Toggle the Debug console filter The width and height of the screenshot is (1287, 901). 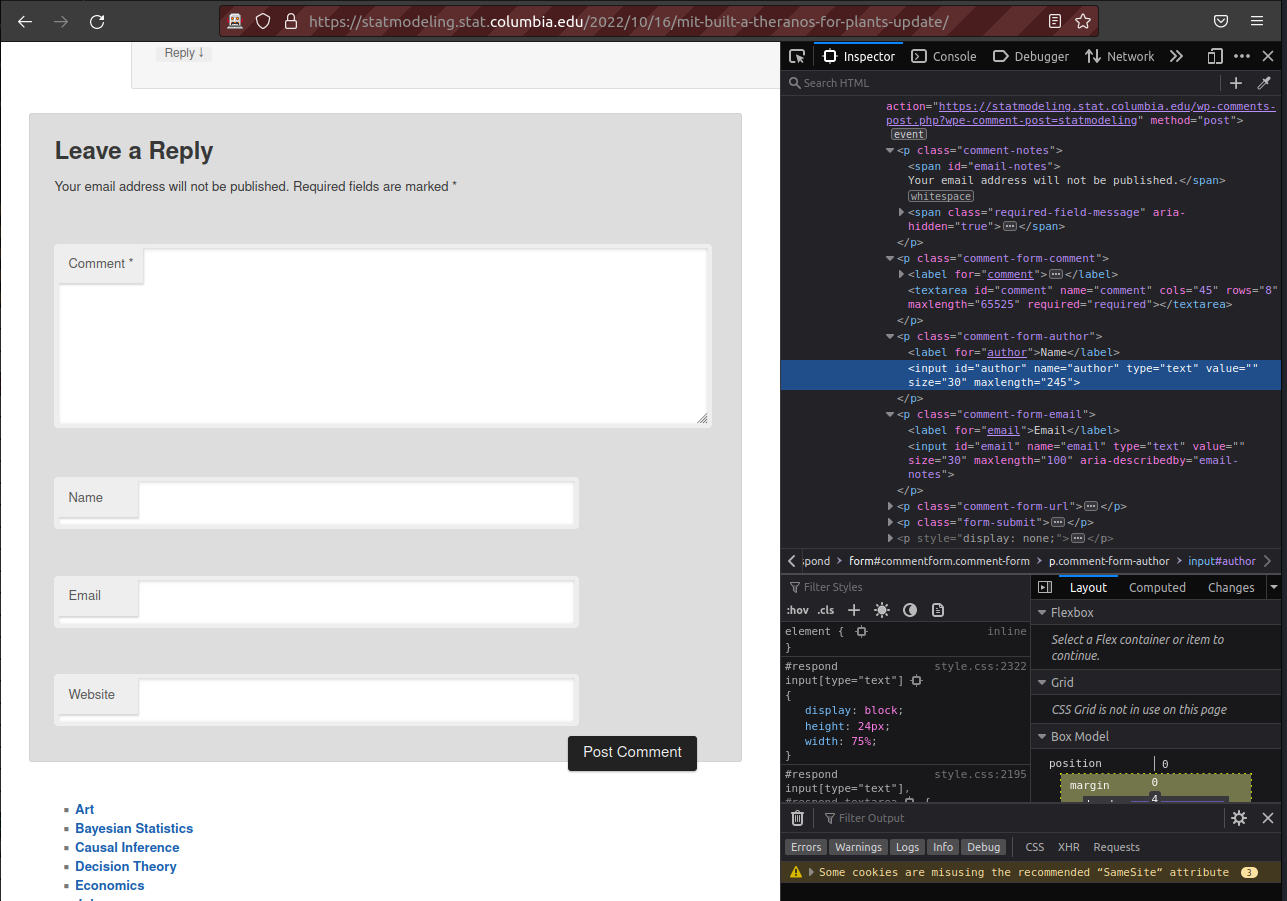tap(983, 847)
